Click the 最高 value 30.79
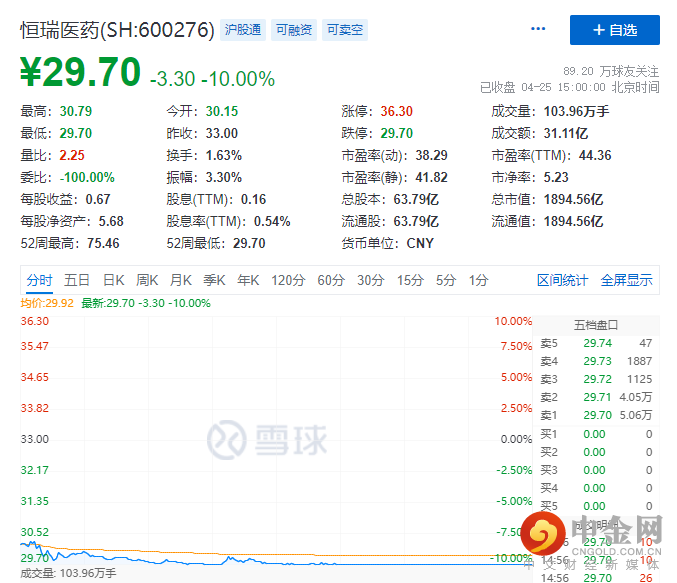The width and height of the screenshot is (677, 583). pos(76,111)
